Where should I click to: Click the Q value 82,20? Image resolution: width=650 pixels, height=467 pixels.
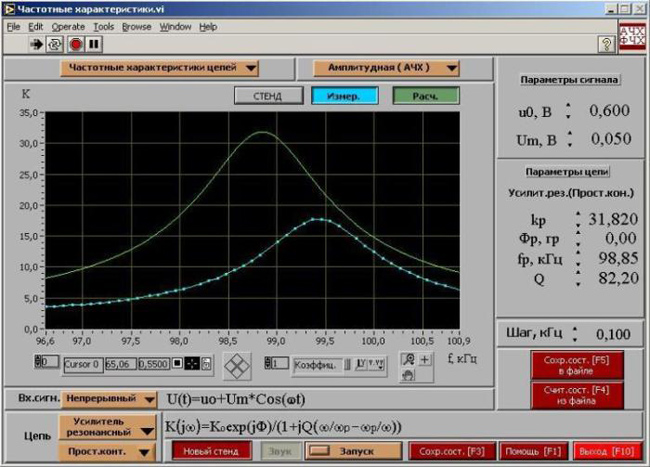[618, 278]
